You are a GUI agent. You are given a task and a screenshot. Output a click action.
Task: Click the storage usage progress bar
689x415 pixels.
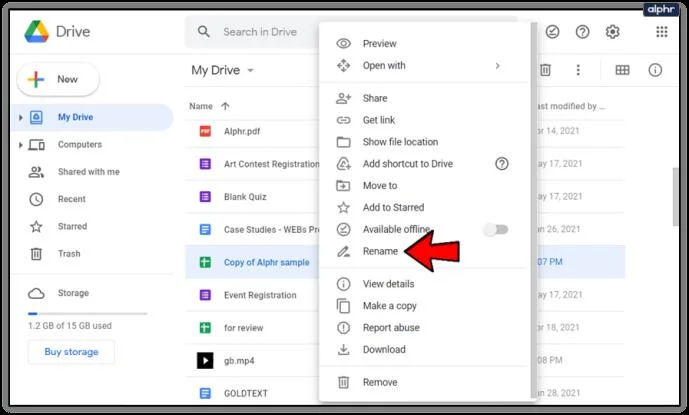(87, 314)
